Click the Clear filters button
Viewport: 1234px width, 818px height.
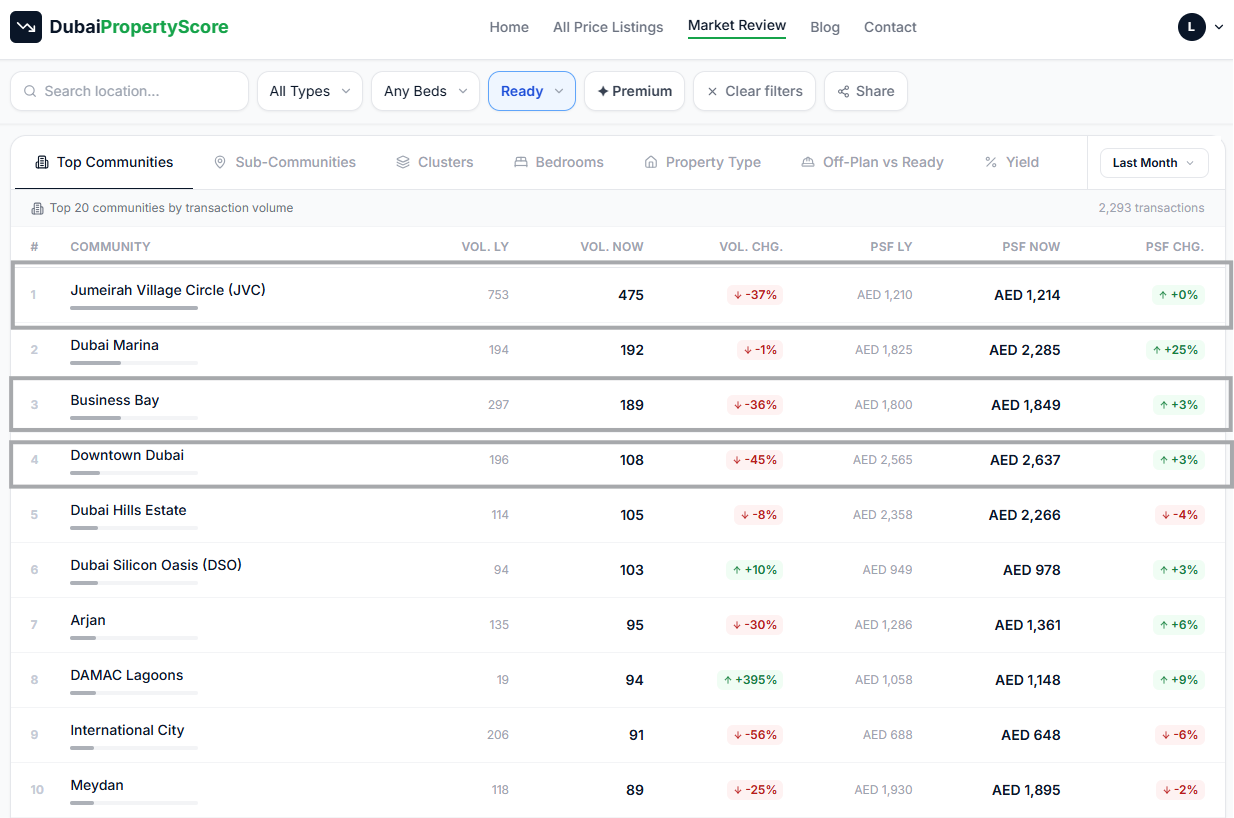754,91
